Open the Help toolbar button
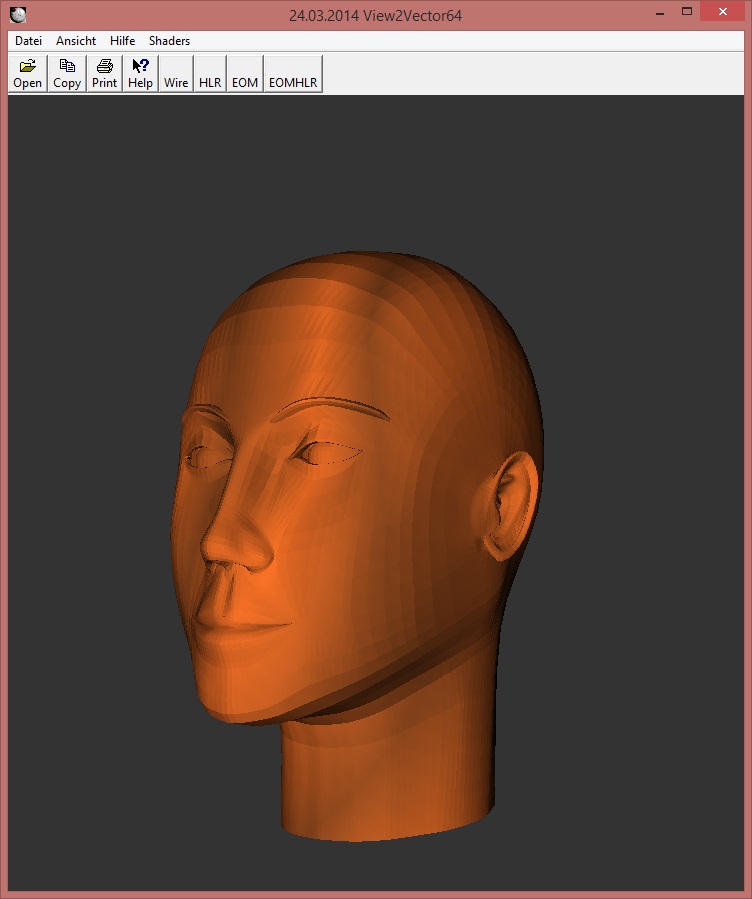Screen dimensions: 752x899 [140, 74]
